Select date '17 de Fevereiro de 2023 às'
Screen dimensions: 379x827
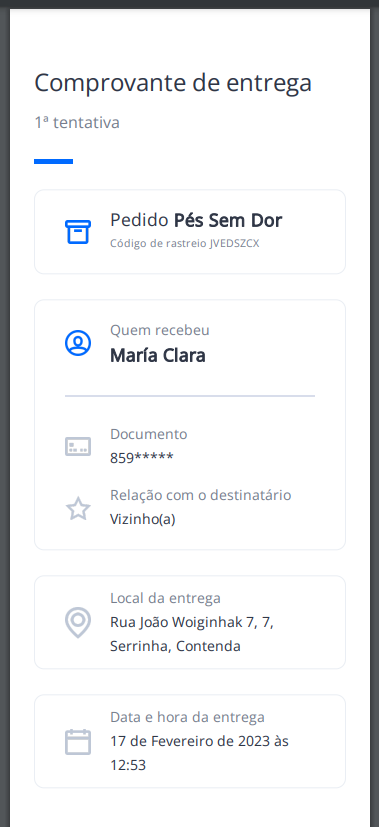tap(199, 742)
